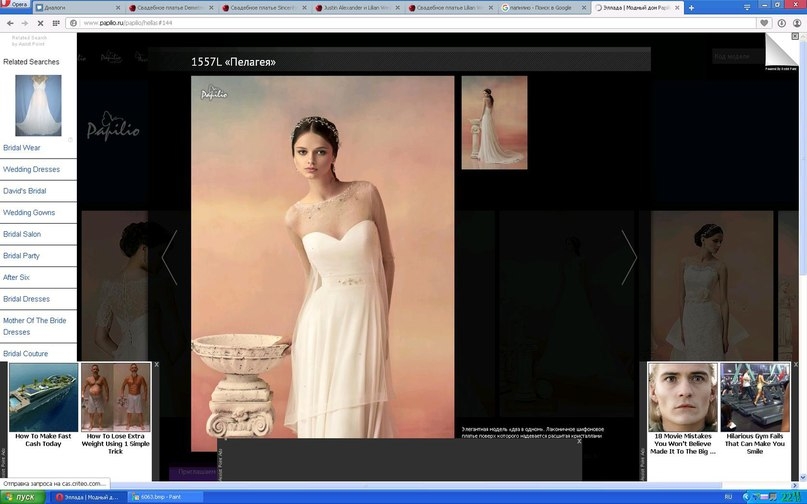Switch to the Диалоги tab

75,7
